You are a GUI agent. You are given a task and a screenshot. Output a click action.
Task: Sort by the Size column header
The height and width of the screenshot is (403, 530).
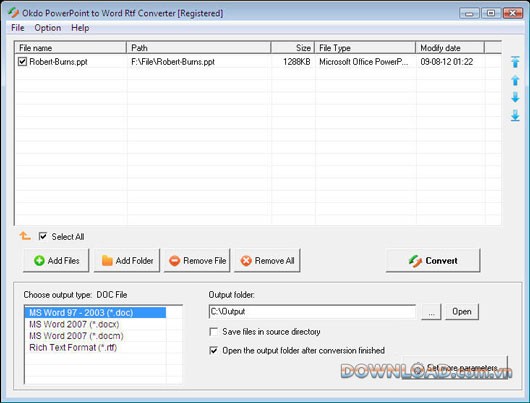(x=293, y=48)
